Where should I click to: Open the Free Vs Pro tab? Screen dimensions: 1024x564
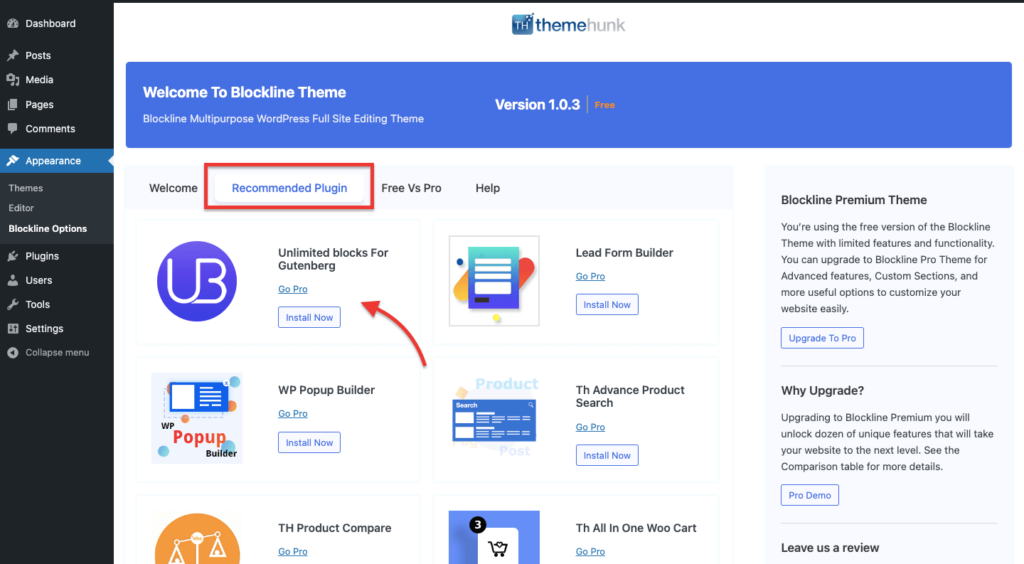[411, 188]
